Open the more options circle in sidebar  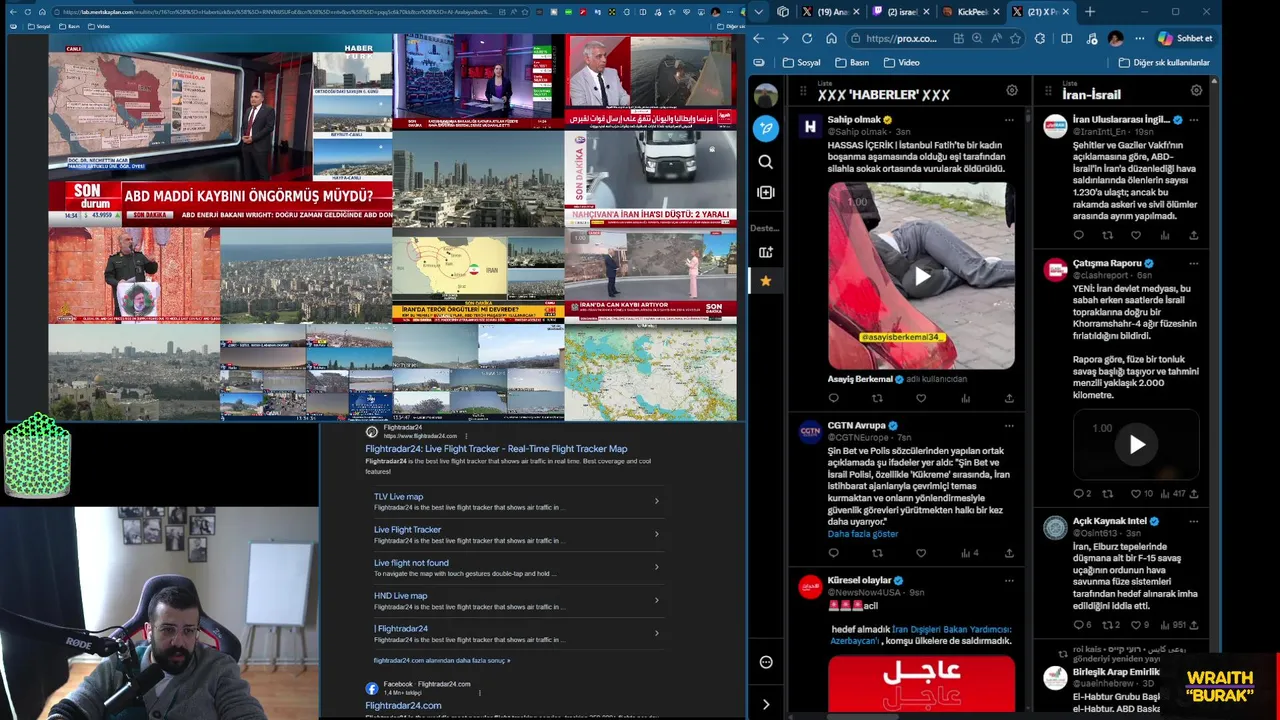pos(766,662)
